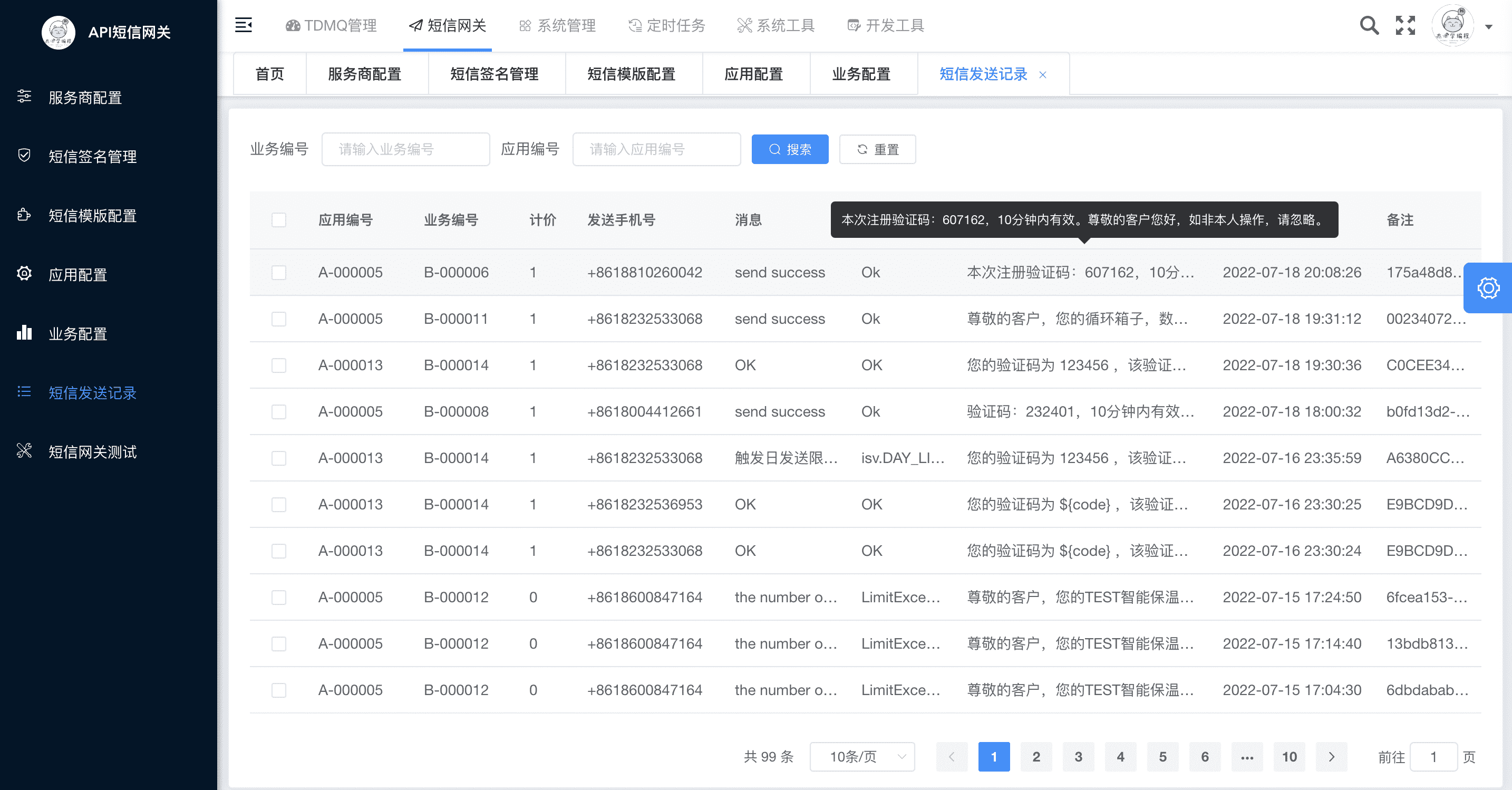
Task: Click the 短信发送记录 sidebar list icon
Action: 24,391
